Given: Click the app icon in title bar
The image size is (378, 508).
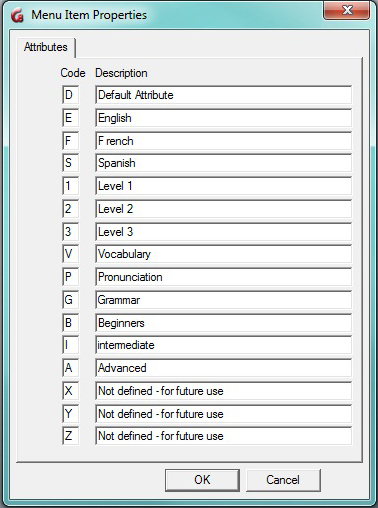Looking at the screenshot, I should tap(17, 15).
